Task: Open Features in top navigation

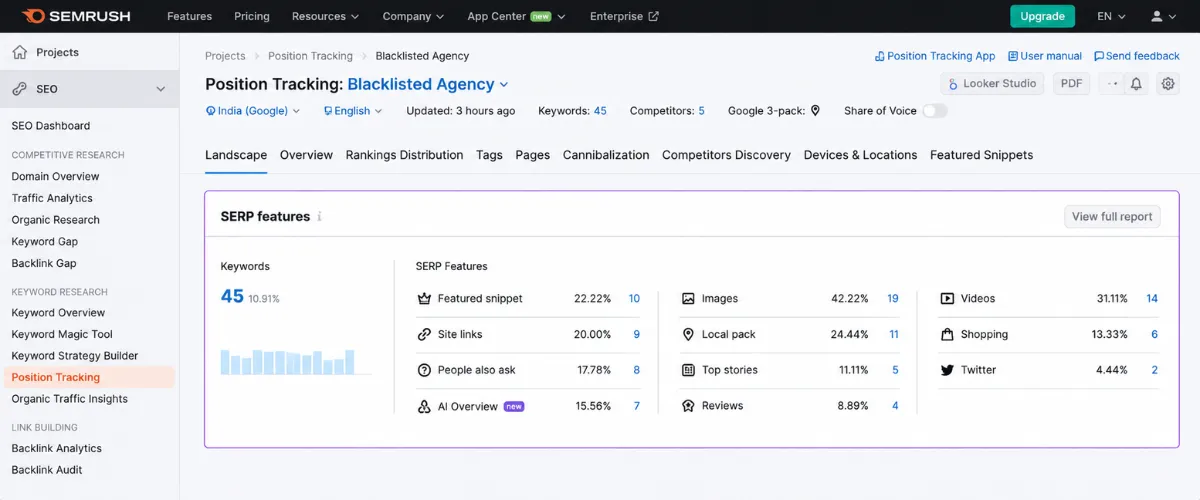Action: pos(190,16)
